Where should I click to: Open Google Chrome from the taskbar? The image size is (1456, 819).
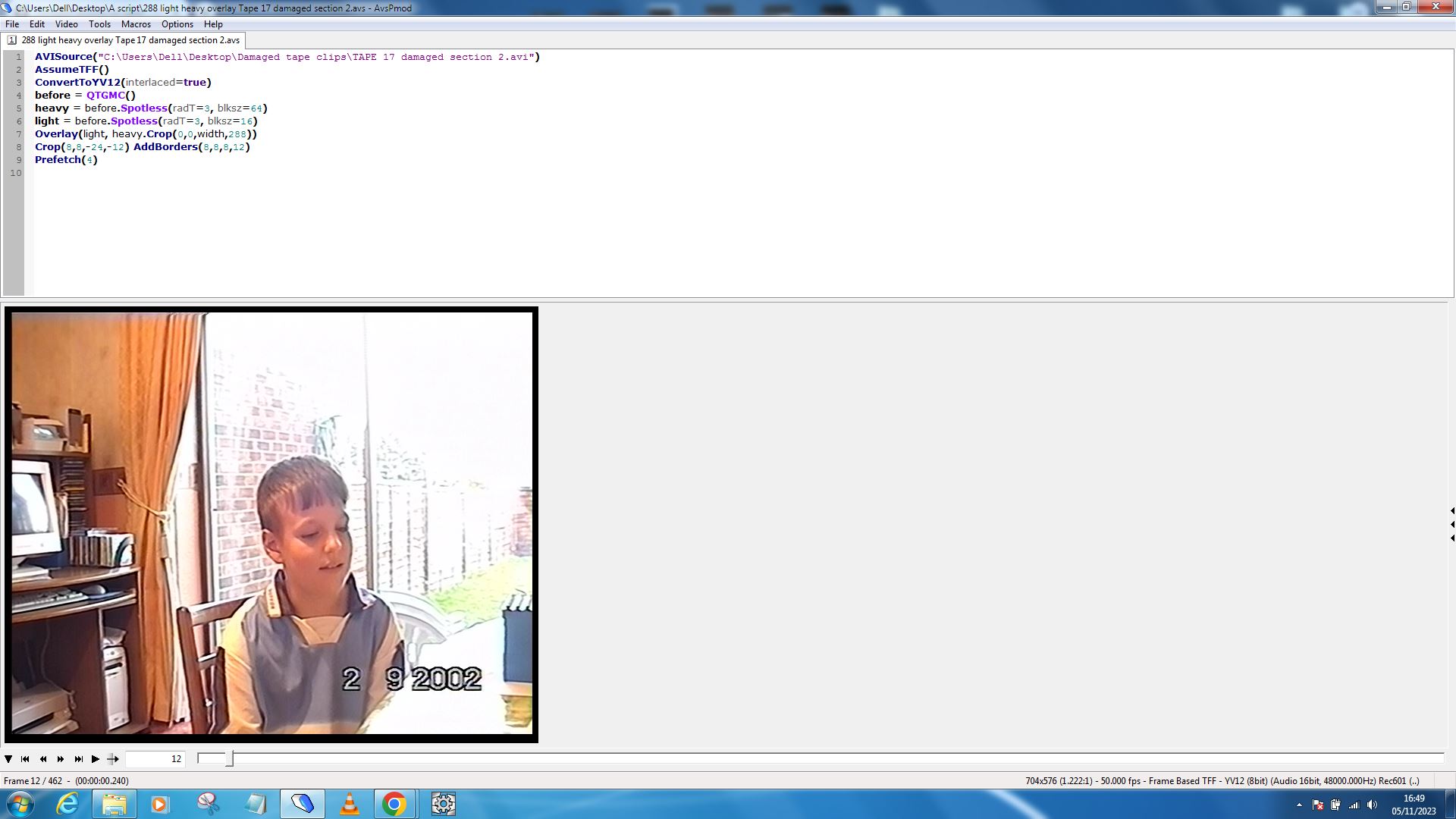point(394,804)
